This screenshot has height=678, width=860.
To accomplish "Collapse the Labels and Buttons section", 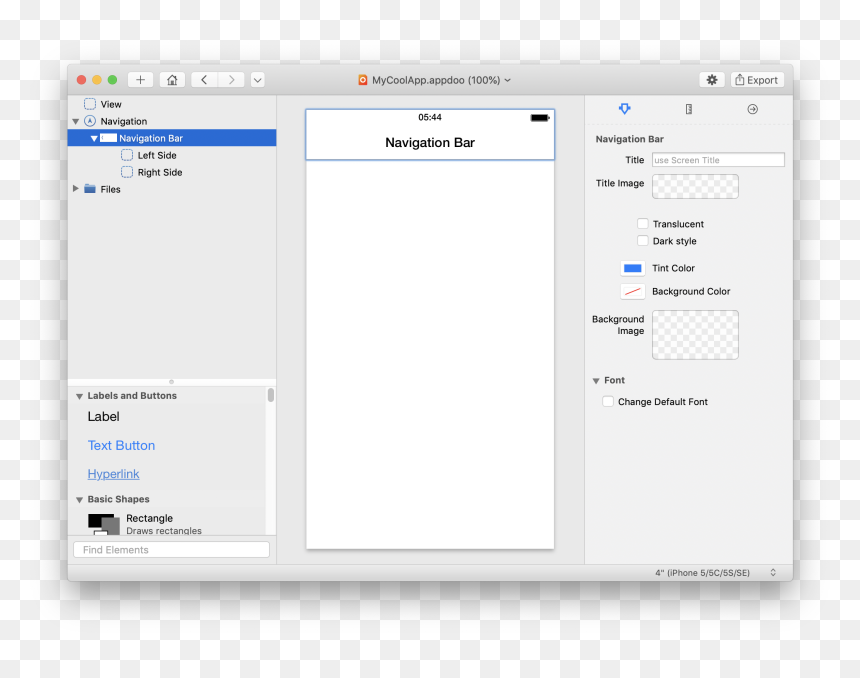I will 80,396.
